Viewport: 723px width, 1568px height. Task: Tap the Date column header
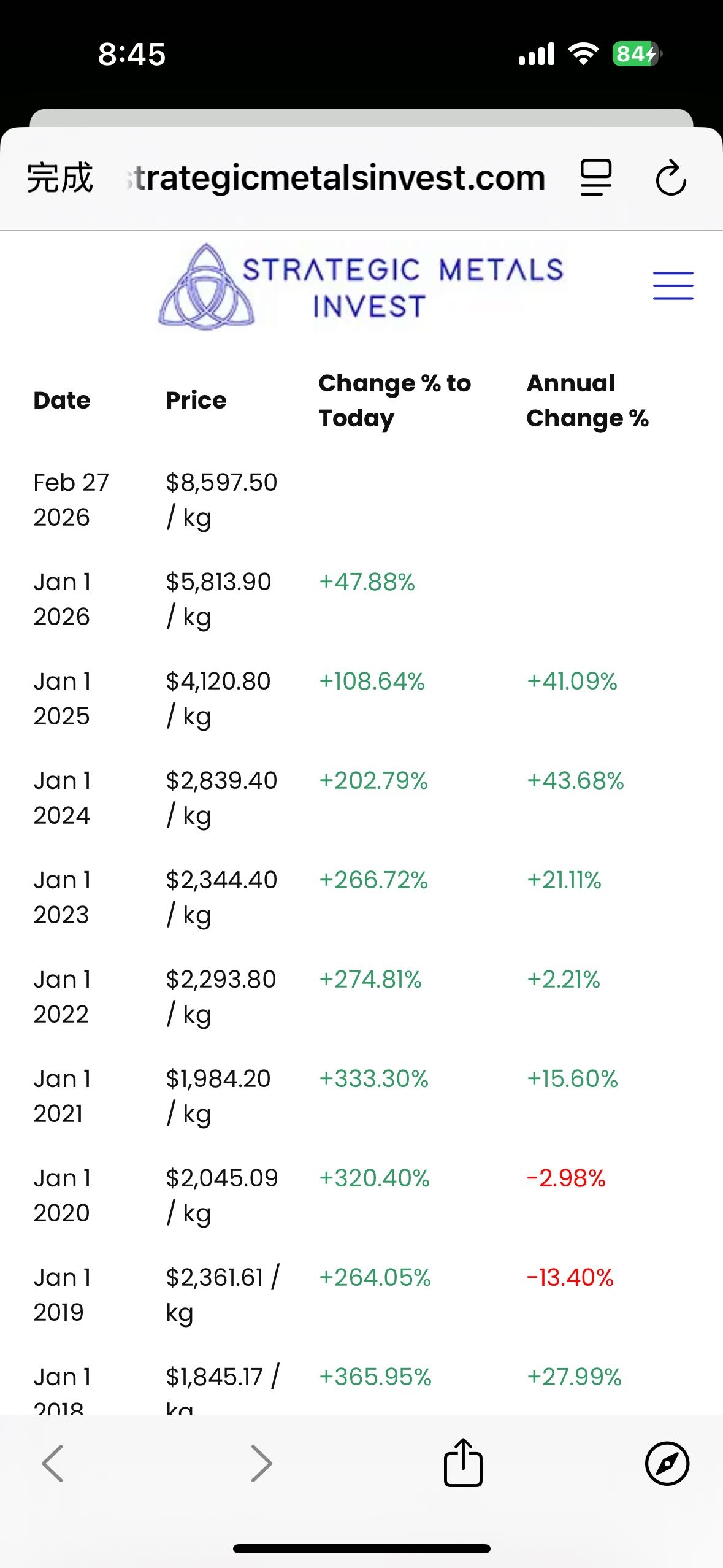(62, 401)
